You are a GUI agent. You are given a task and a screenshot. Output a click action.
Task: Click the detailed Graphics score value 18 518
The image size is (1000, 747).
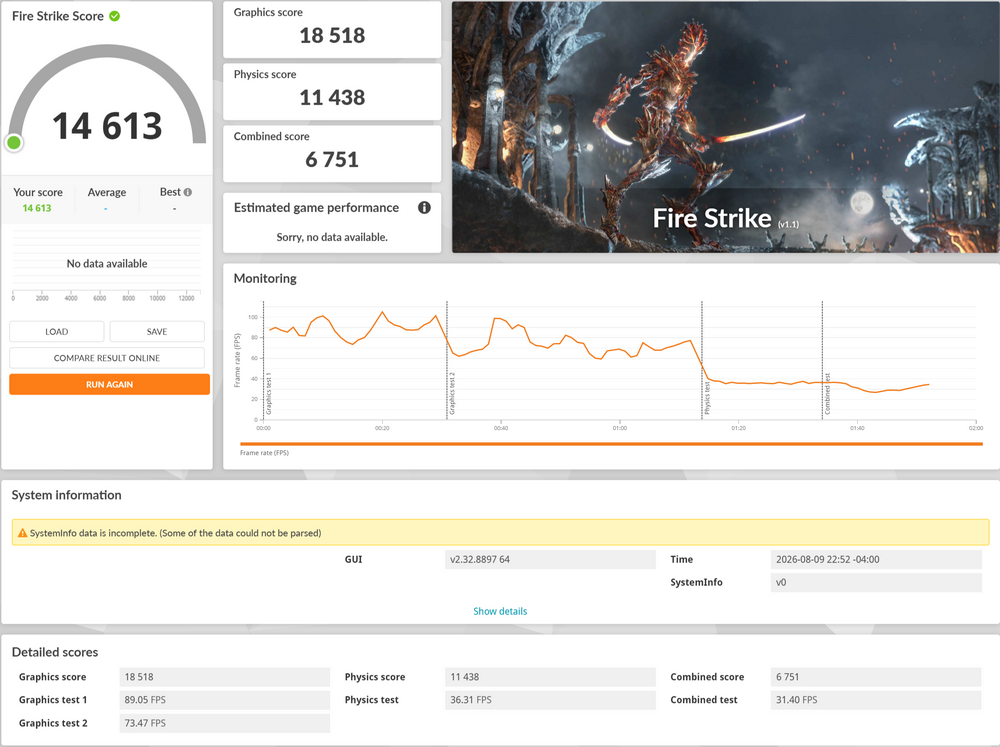(x=224, y=677)
